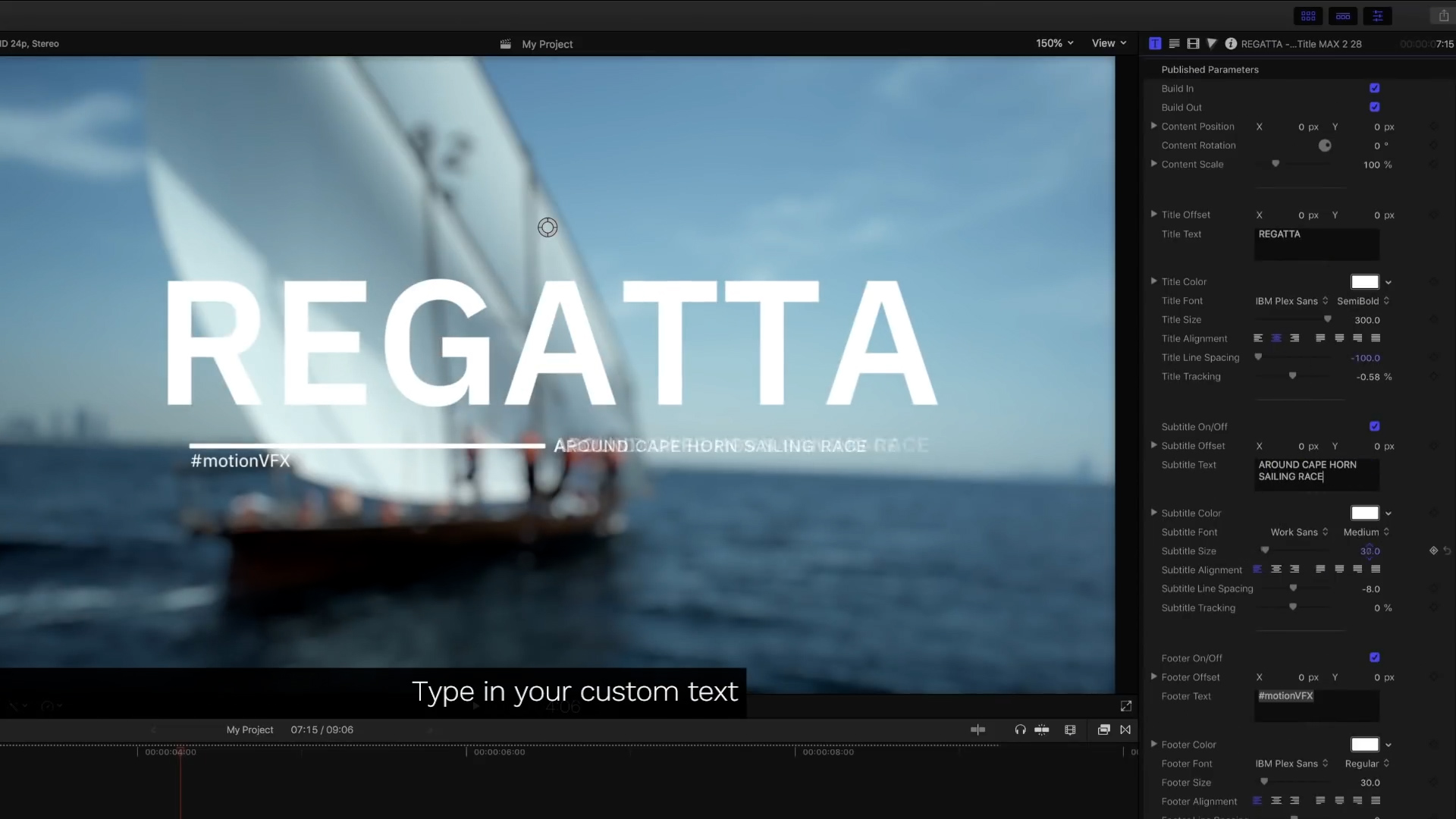Toggle snapping in timeline toolbar
The width and height of the screenshot is (1456, 819).
click(x=1042, y=730)
